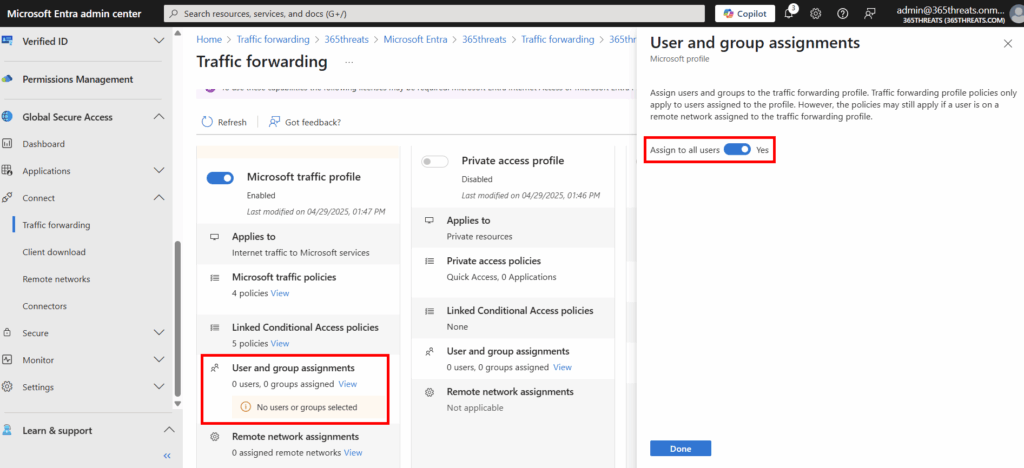Collapse the Connect menu chevron

point(159,197)
